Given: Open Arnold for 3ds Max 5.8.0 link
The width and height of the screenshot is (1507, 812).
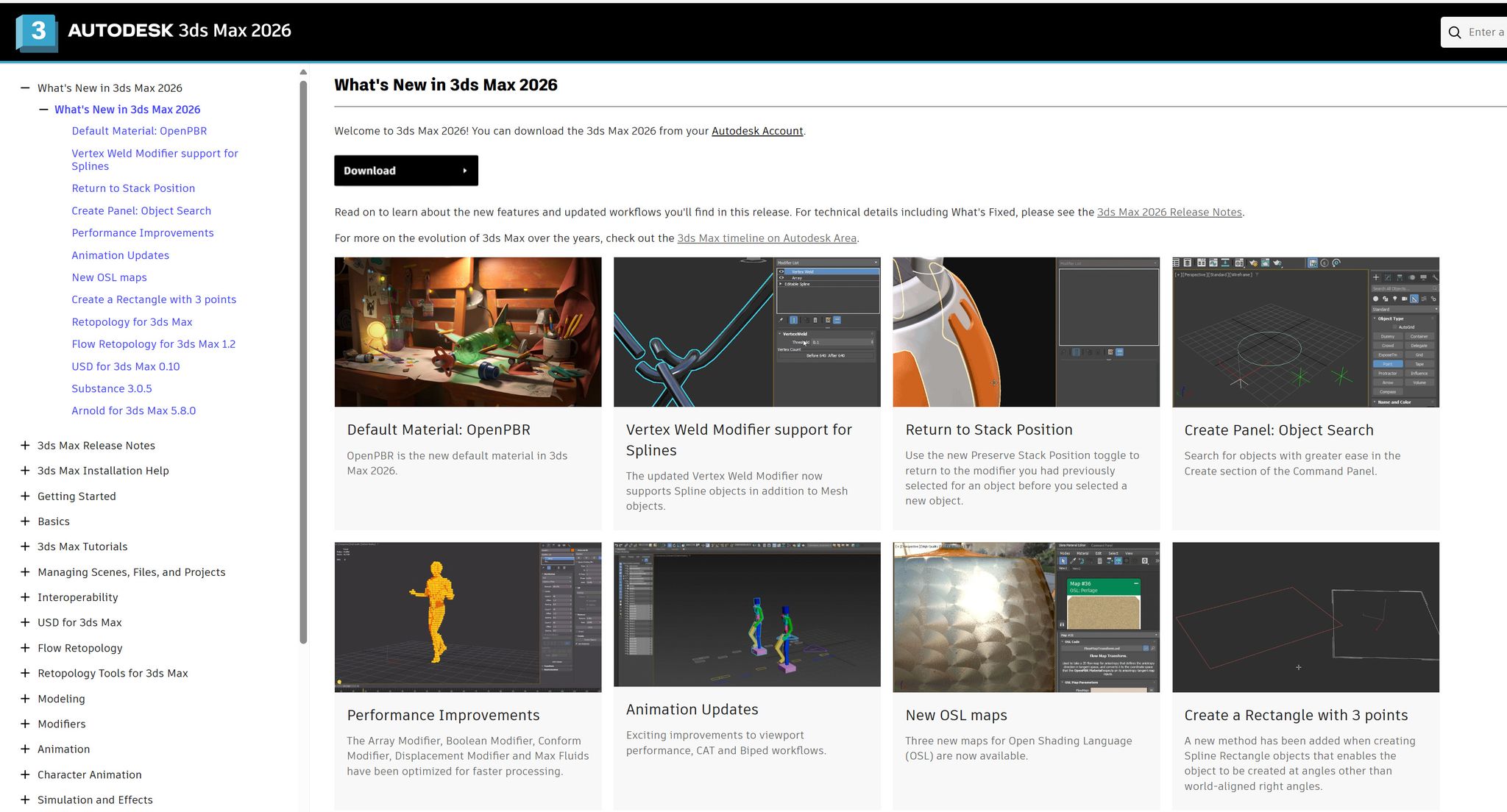Looking at the screenshot, I should tap(134, 410).
